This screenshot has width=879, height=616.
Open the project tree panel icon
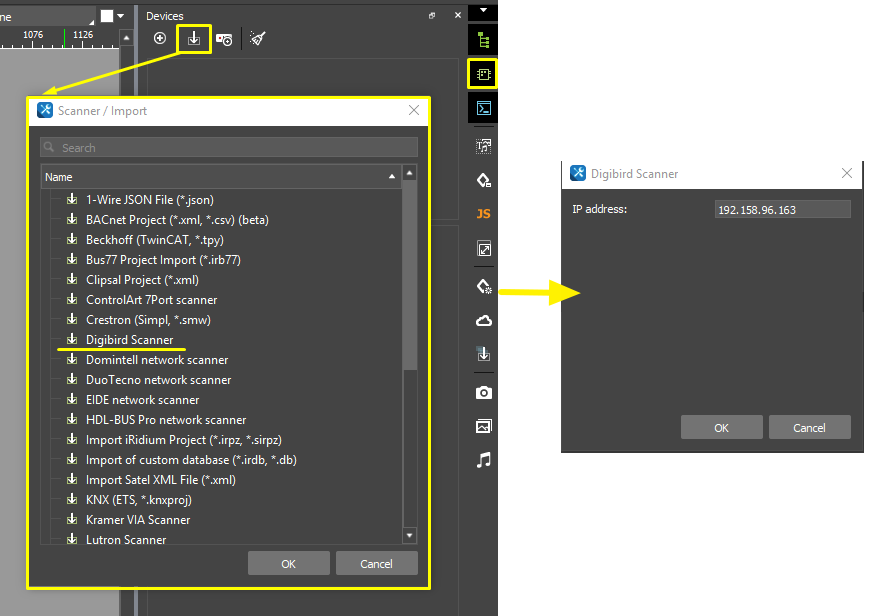pos(484,40)
